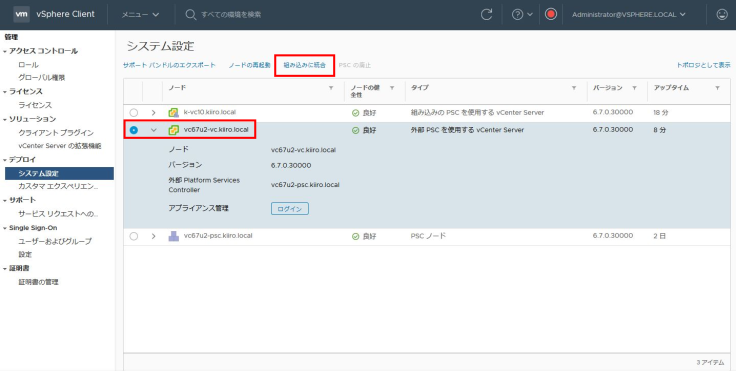Open vCenter Server の拡張機能 in sidebar
This screenshot has height=371, width=736.
(x=60, y=146)
